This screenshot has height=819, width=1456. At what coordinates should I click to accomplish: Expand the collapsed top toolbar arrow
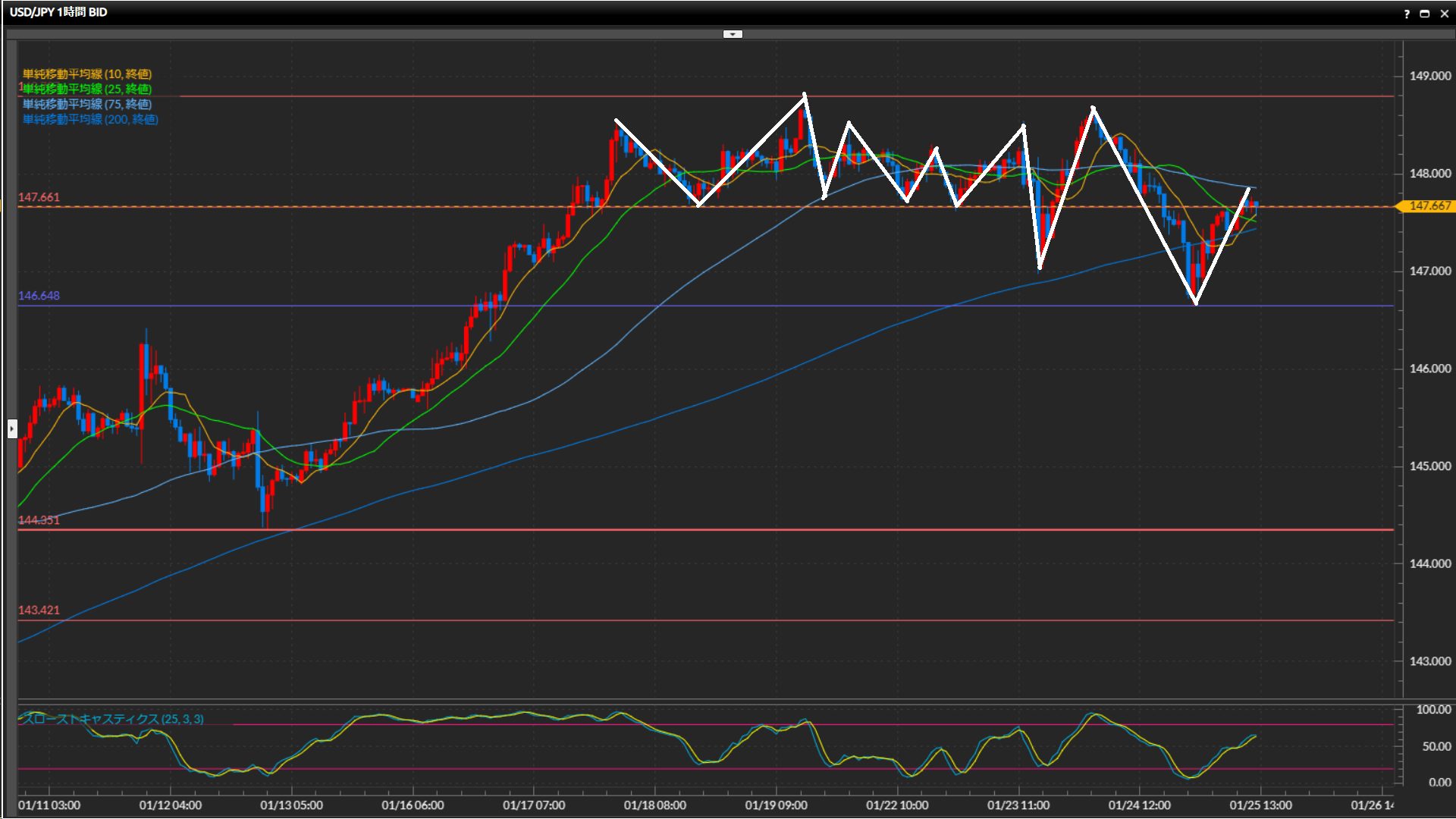[733, 34]
